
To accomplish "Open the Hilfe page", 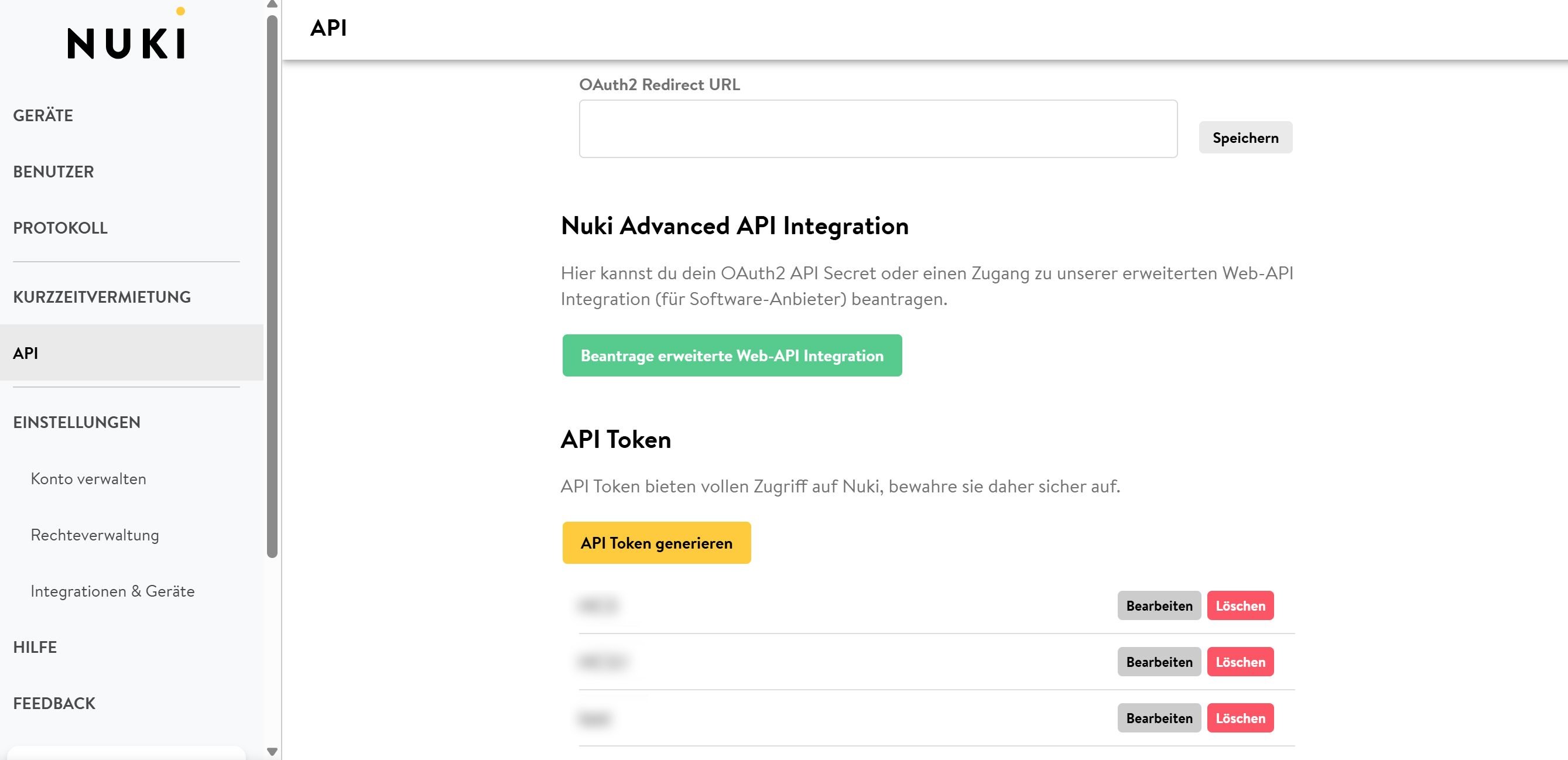I will pyautogui.click(x=35, y=648).
